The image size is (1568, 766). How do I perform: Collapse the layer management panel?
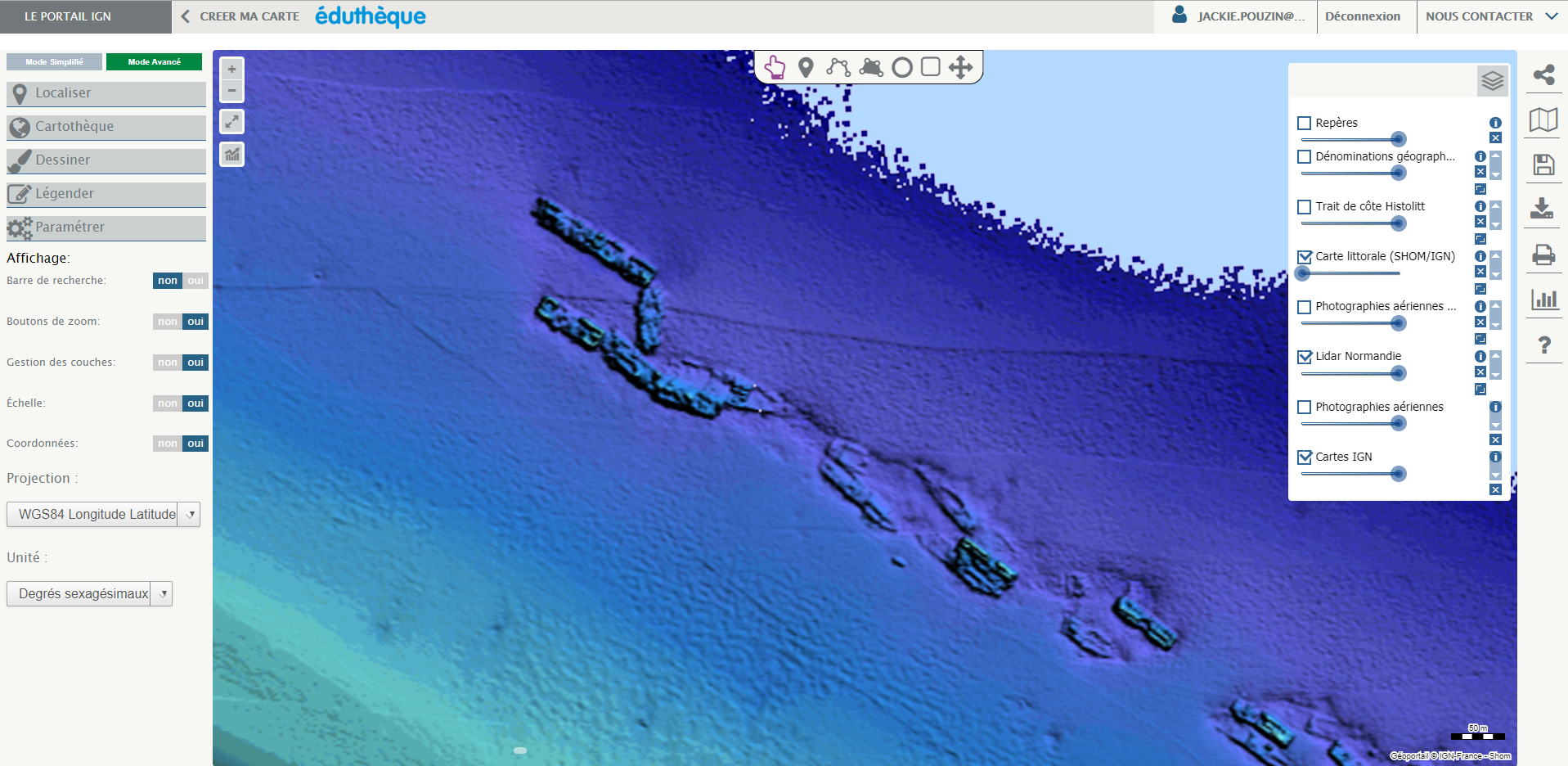pos(1493,80)
